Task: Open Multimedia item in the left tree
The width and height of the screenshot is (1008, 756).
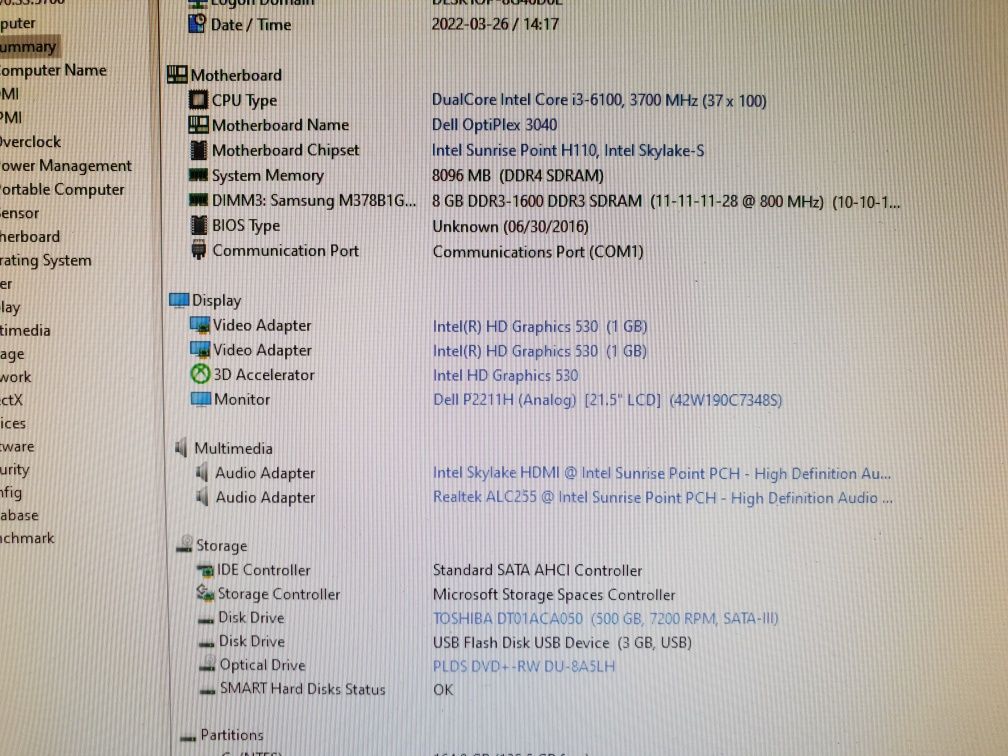Action: click(x=25, y=330)
